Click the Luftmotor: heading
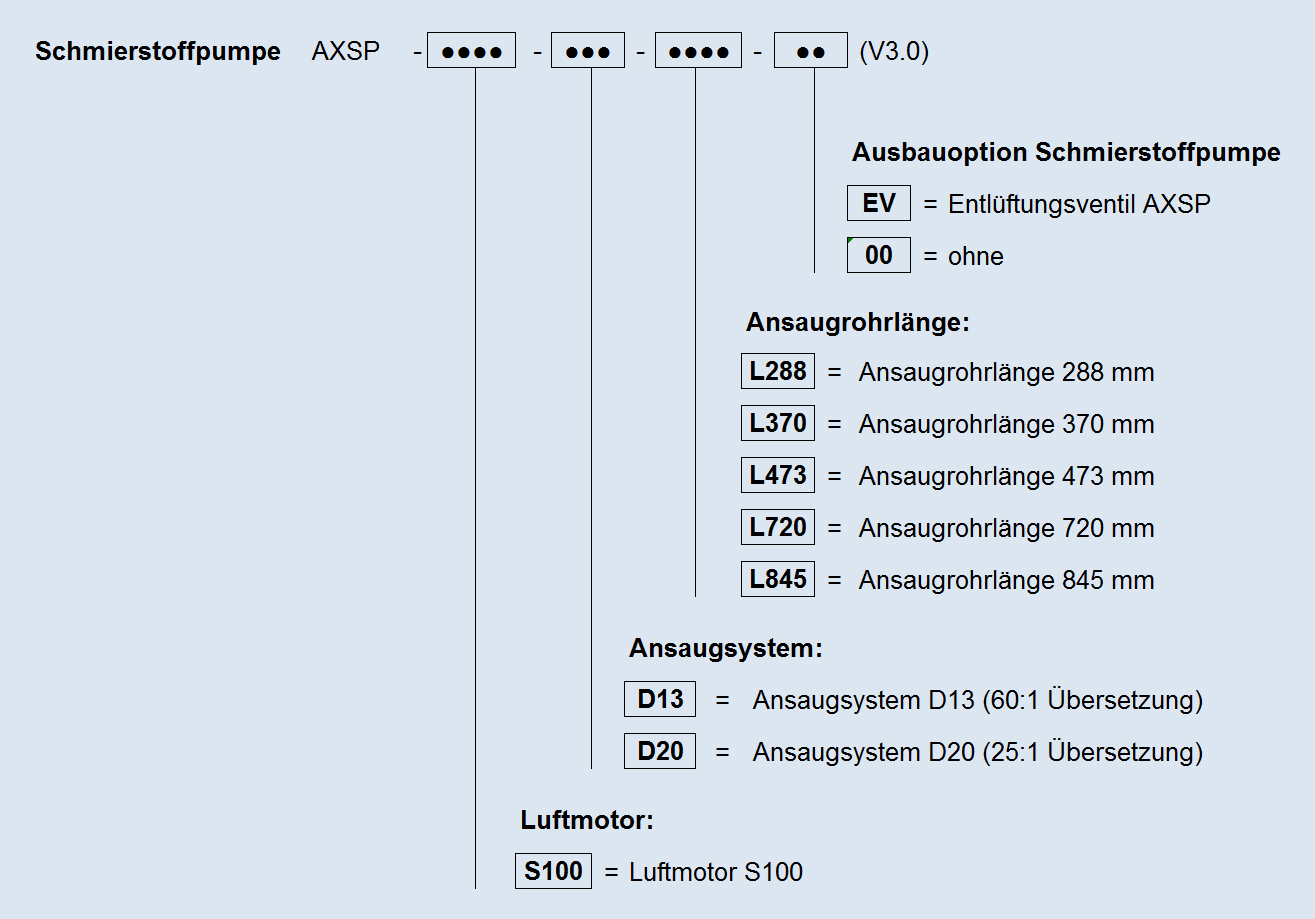1315x919 pixels. 587,821
